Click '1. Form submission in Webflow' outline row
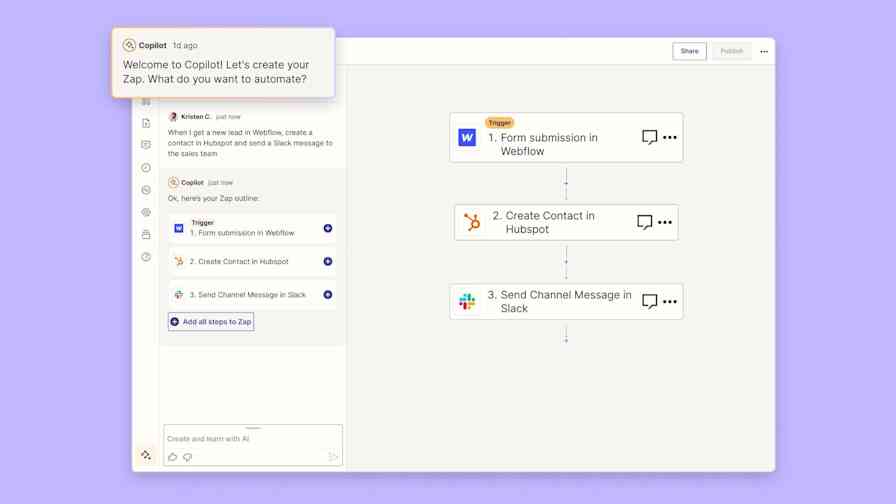This screenshot has width=896, height=504. pos(252,228)
